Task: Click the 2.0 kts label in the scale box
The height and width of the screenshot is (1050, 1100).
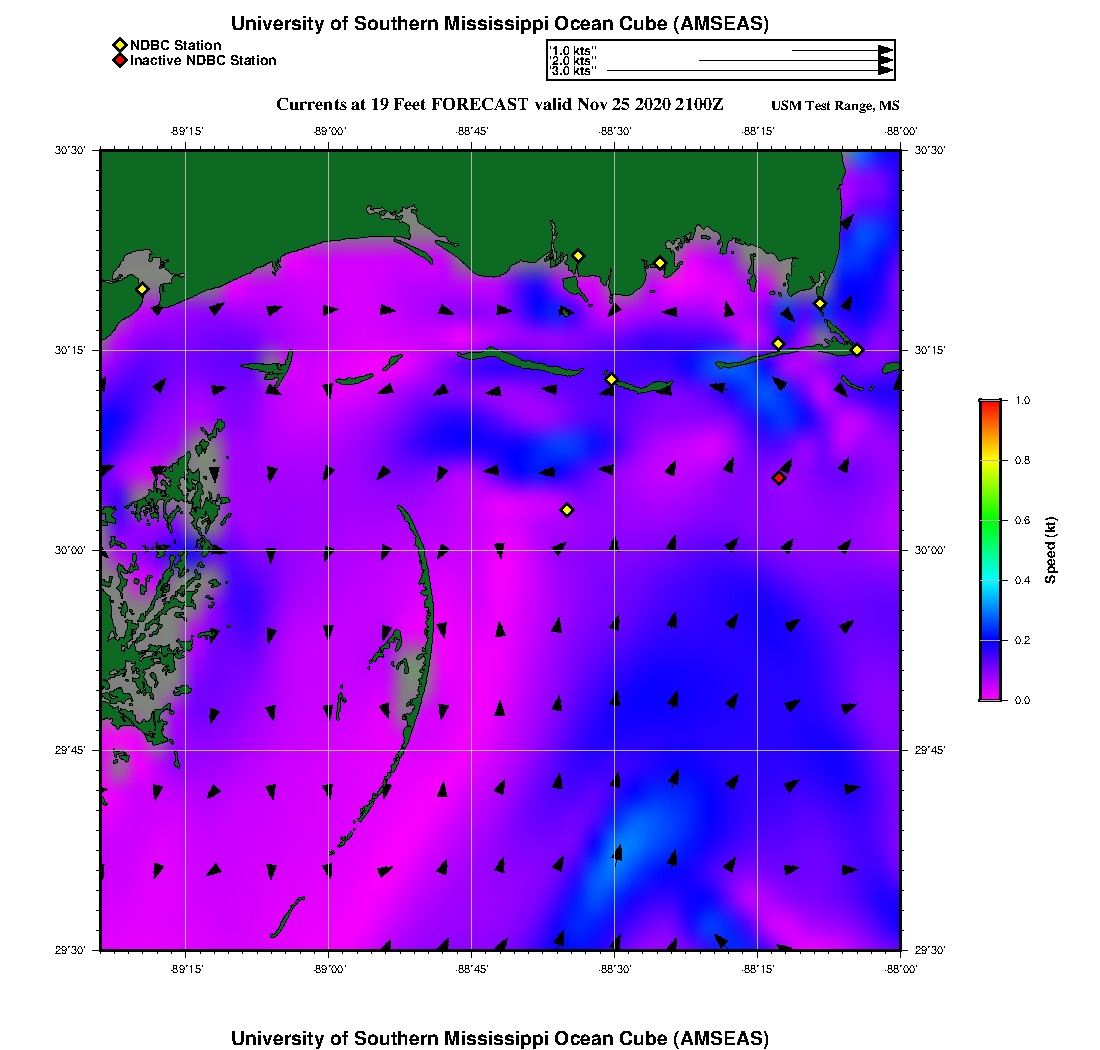Action: point(574,60)
